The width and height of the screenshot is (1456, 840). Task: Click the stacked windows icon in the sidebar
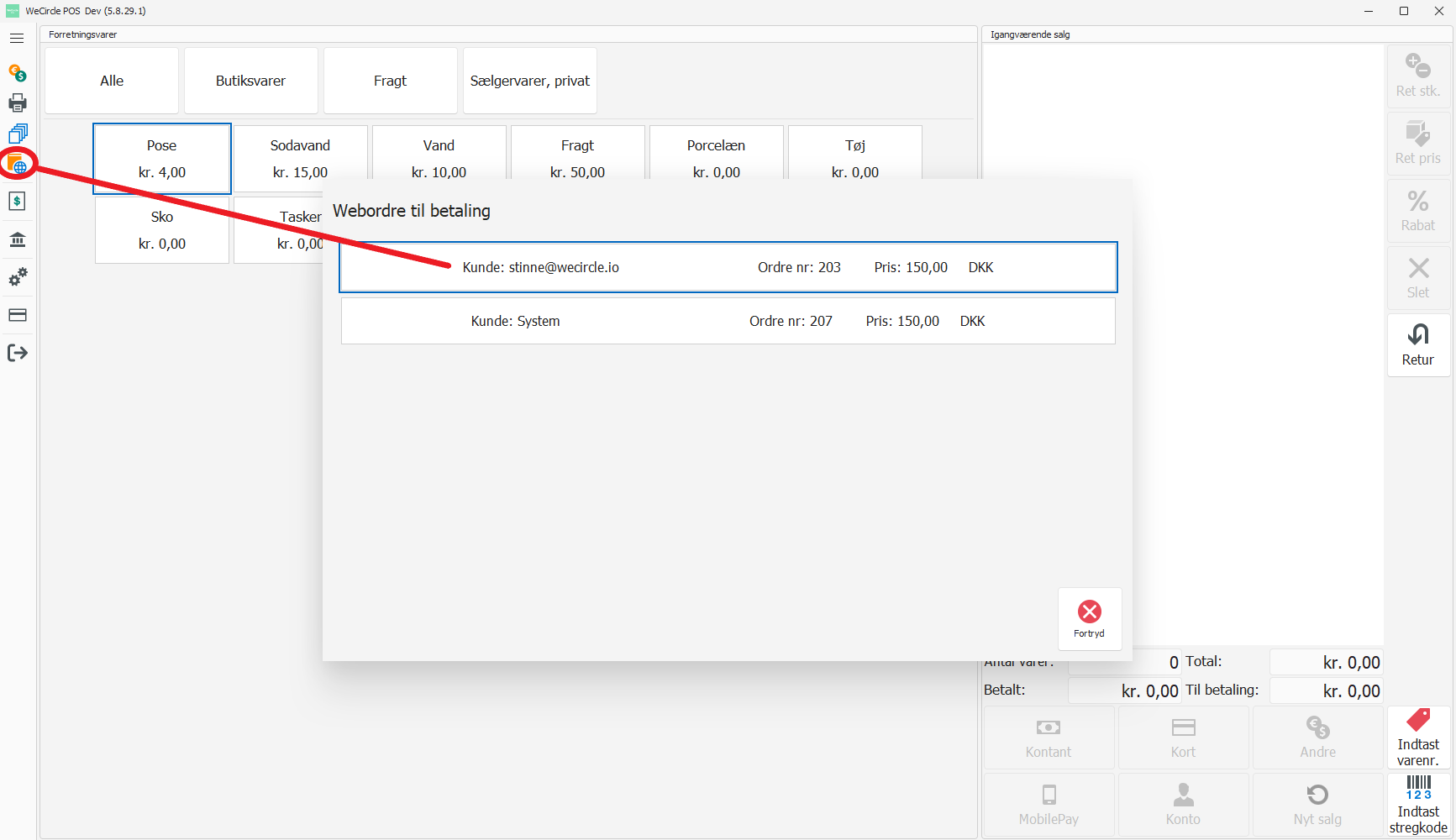pos(17,134)
